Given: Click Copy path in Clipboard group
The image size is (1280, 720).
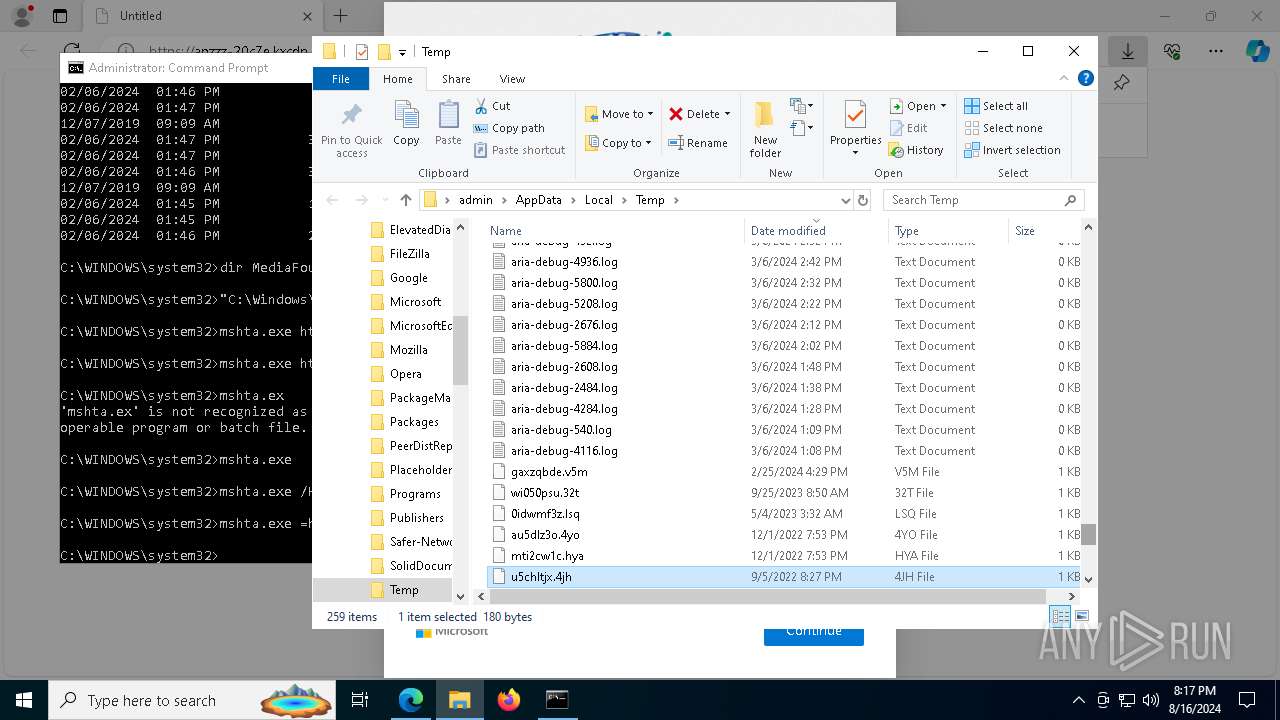Looking at the screenshot, I should 508,128.
